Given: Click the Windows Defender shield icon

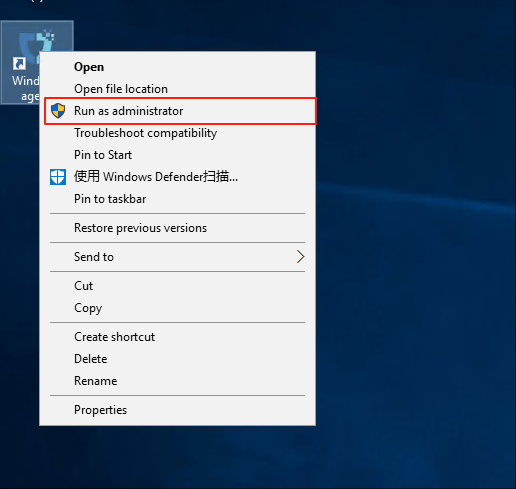Looking at the screenshot, I should coord(58,177).
